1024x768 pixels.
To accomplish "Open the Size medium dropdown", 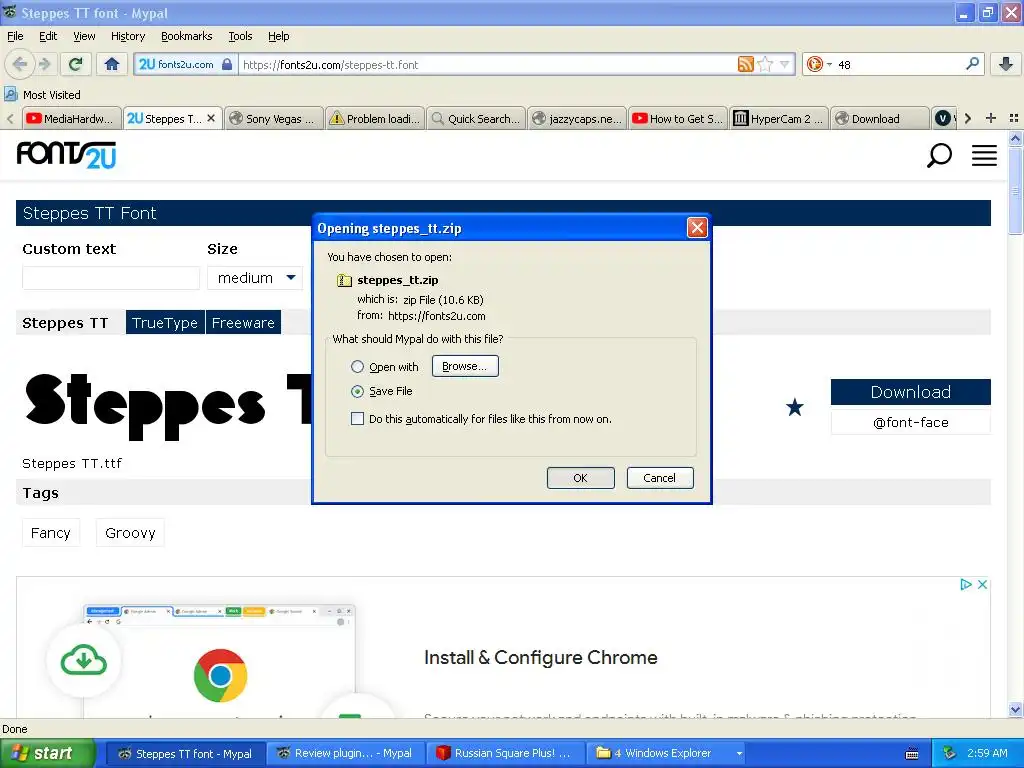I will pyautogui.click(x=255, y=278).
